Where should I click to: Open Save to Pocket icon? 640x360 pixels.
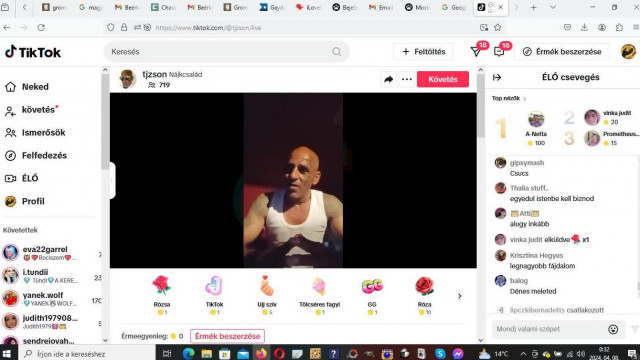point(567,27)
